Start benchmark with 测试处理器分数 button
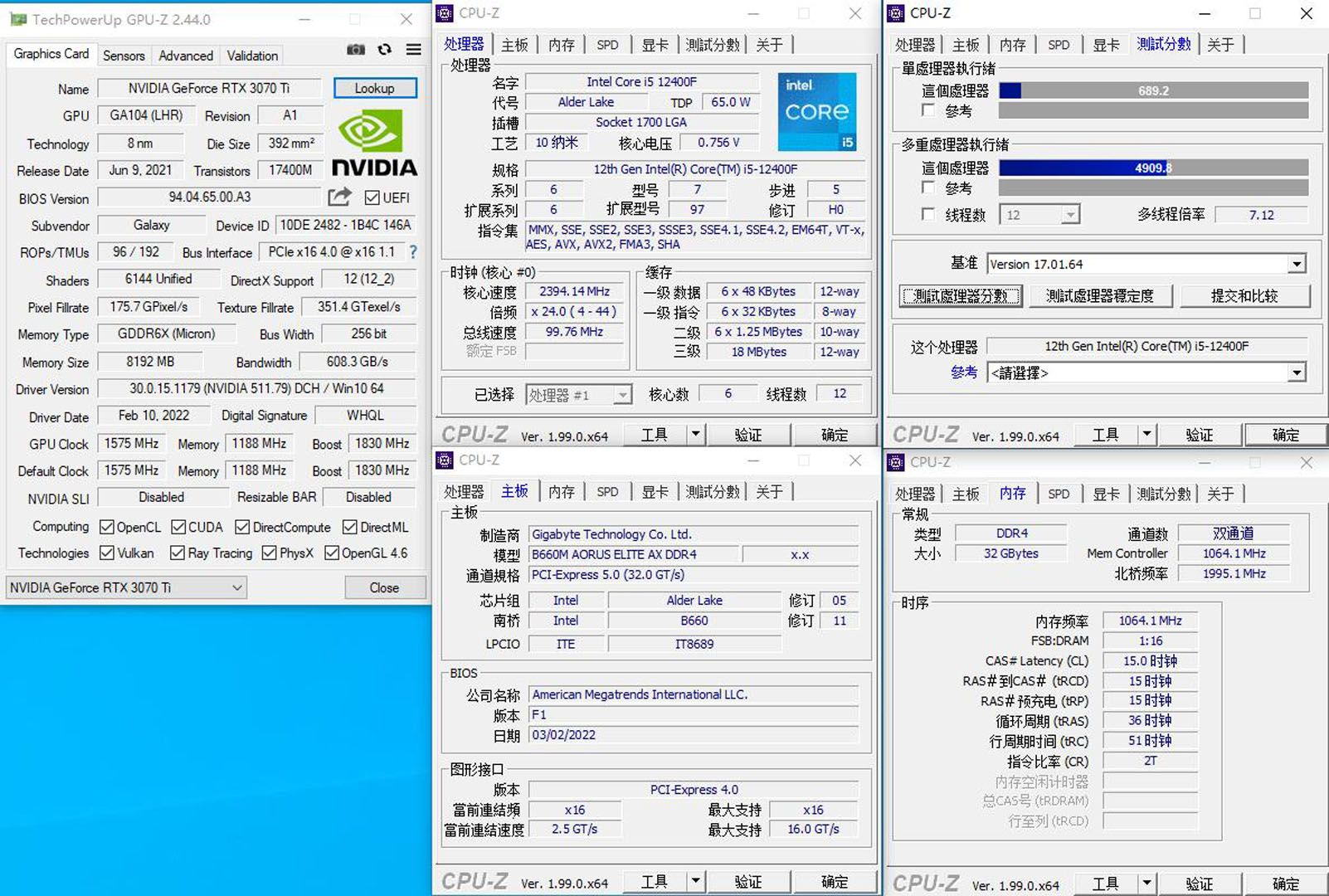 [x=960, y=295]
